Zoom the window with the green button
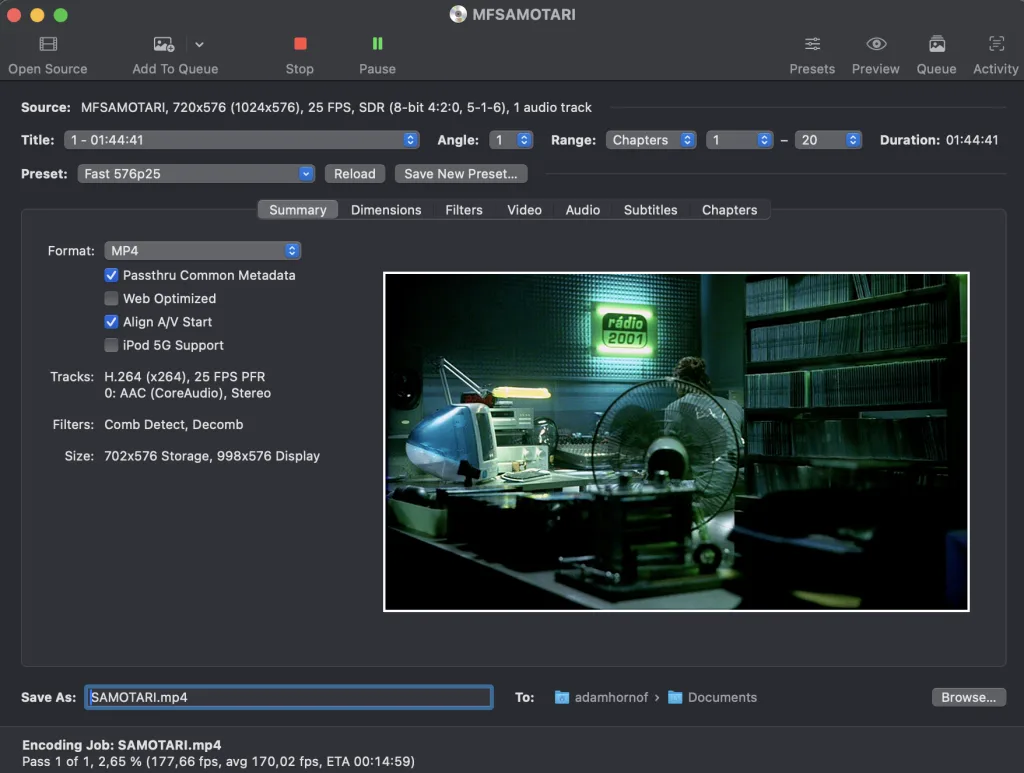1024x773 pixels. coord(61,15)
